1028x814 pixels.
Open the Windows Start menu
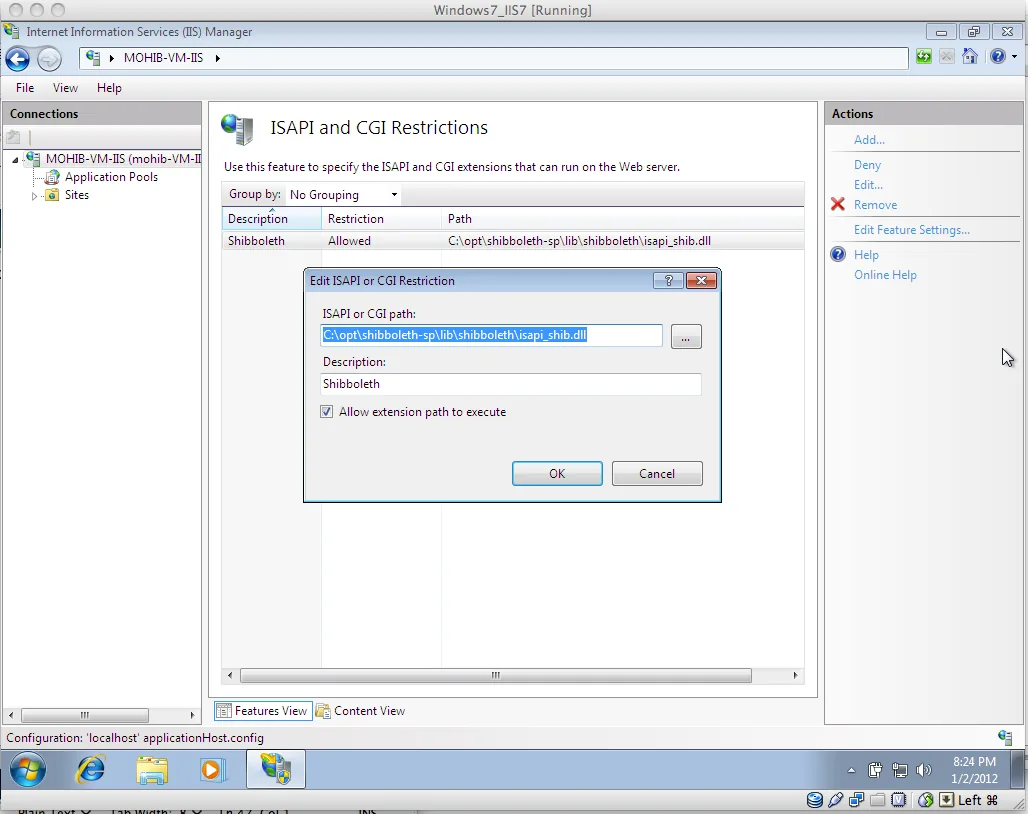(28, 769)
